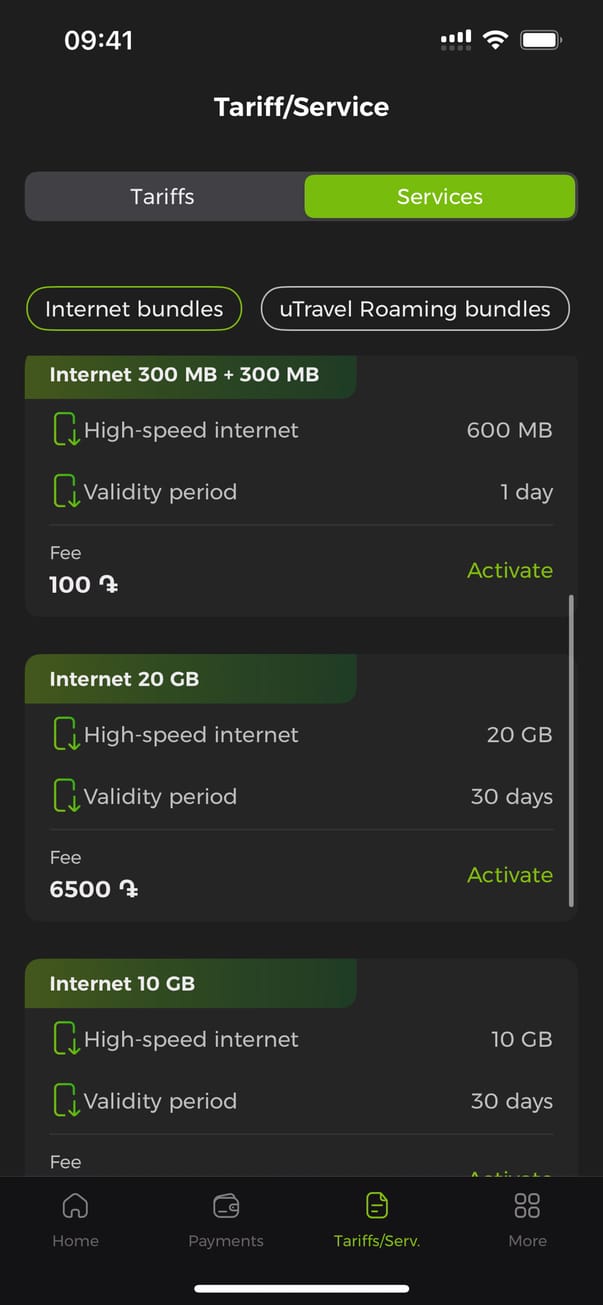This screenshot has height=1305, width=603.
Task: Tap the Payments wallet icon
Action: [226, 1206]
